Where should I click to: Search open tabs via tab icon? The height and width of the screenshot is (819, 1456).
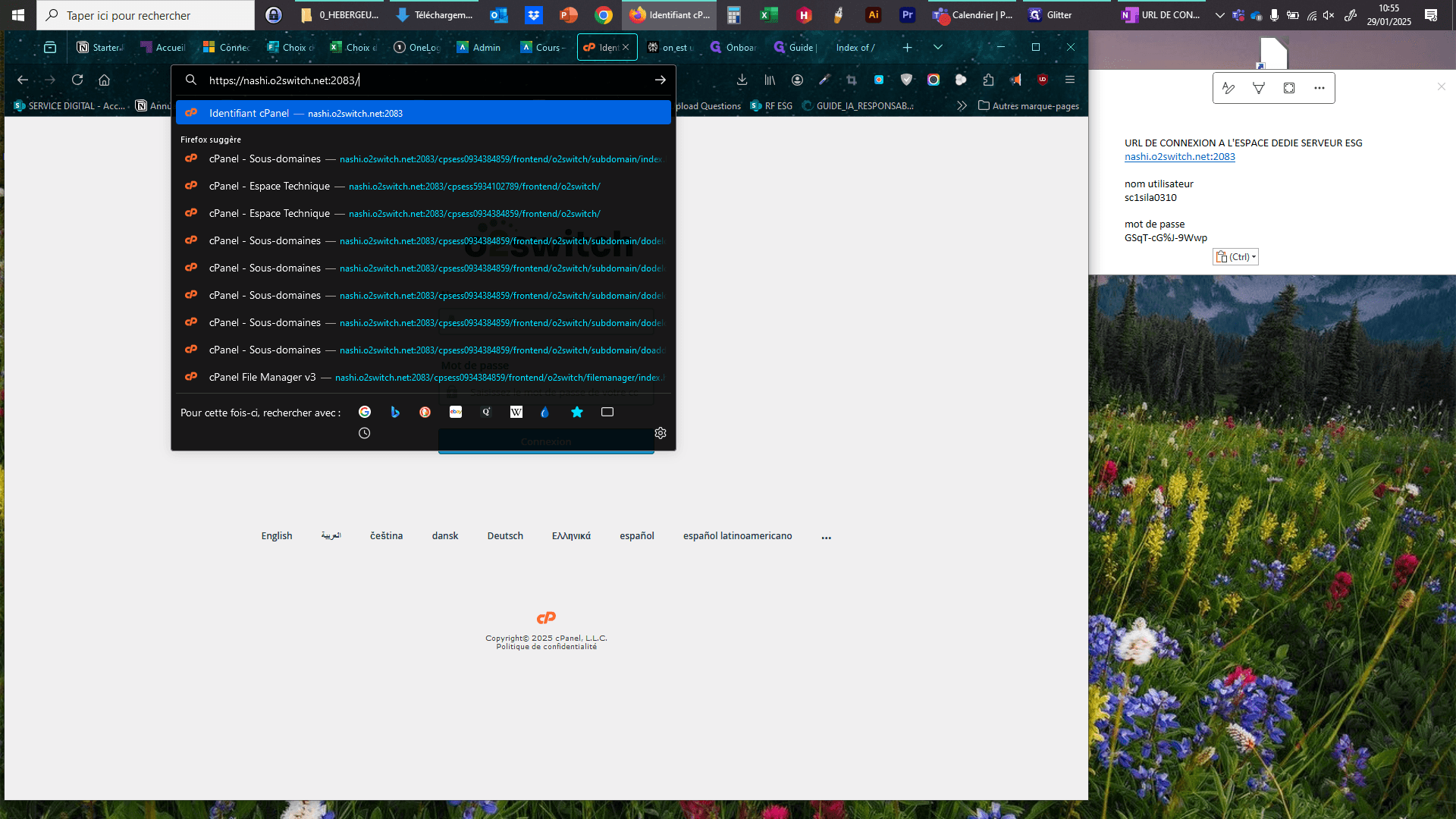[607, 412]
